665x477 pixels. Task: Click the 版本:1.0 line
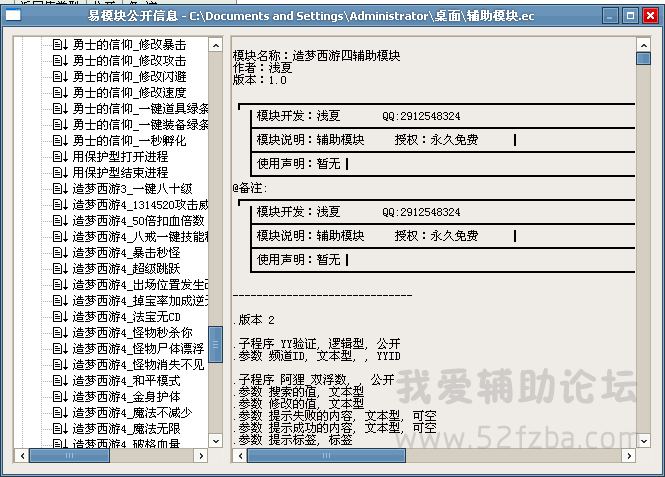pos(260,80)
